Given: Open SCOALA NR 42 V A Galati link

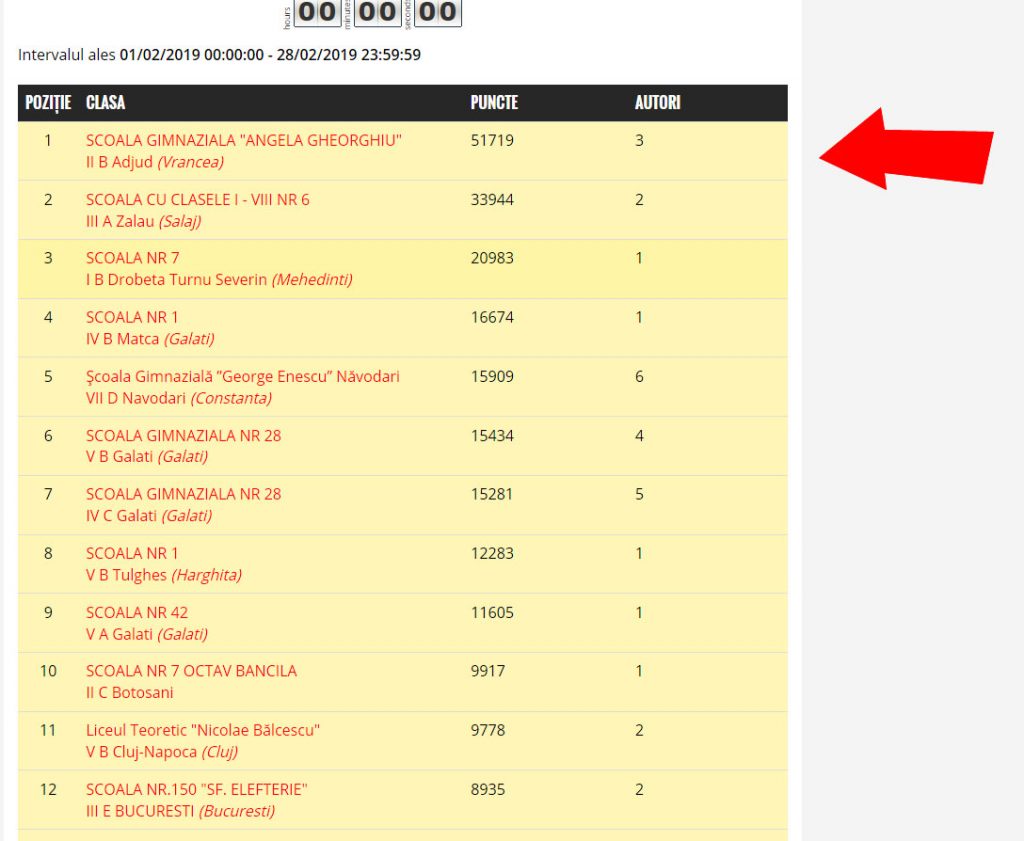Looking at the screenshot, I should pyautogui.click(x=146, y=623).
